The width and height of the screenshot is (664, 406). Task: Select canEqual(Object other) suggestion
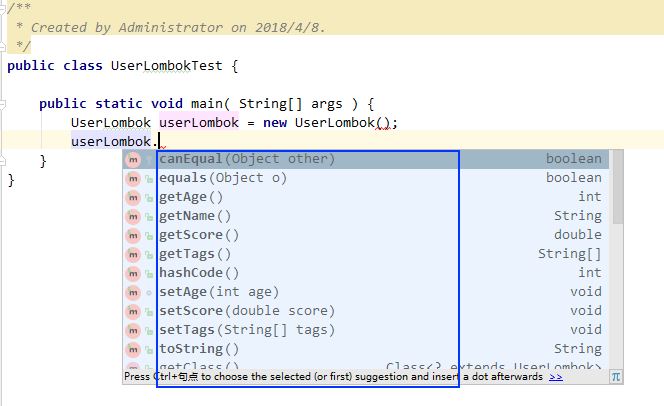pos(366,159)
